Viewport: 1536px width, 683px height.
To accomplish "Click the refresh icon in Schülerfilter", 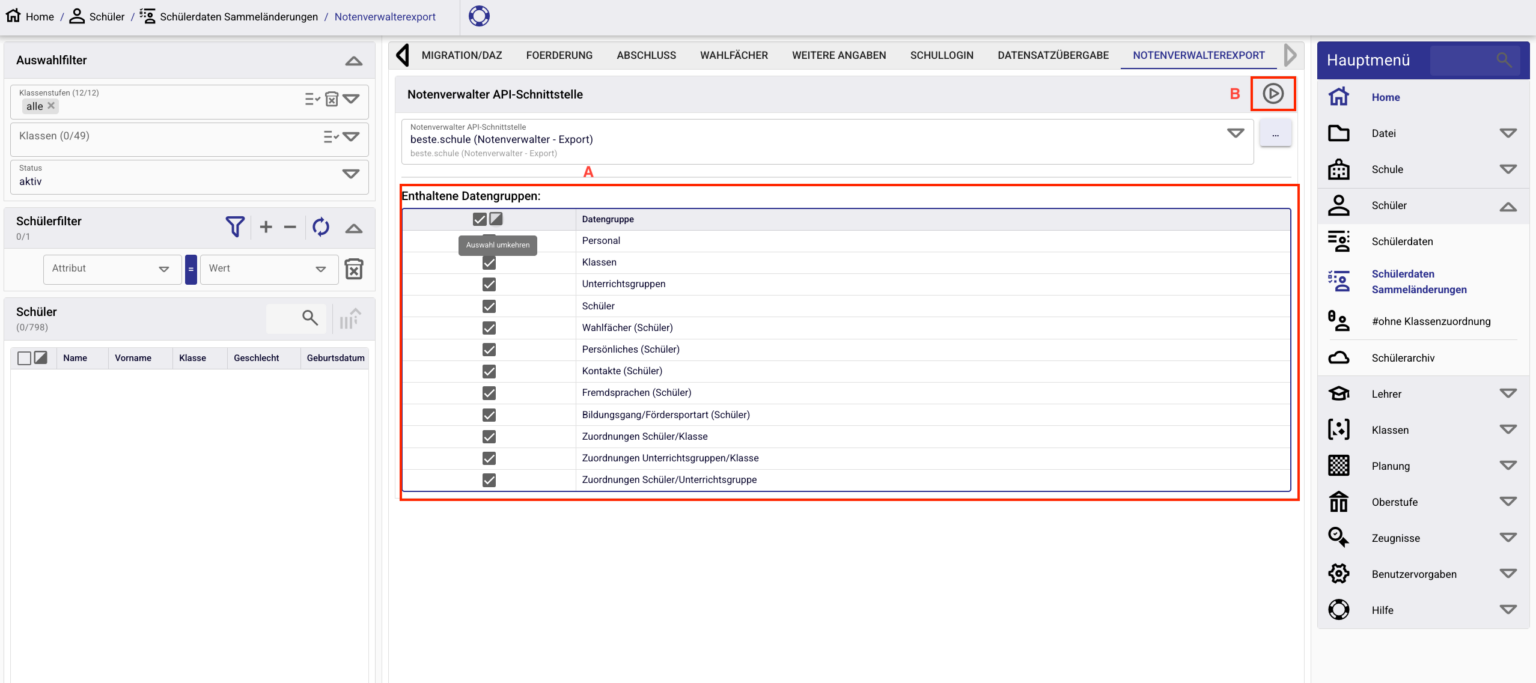I will click(x=320, y=227).
